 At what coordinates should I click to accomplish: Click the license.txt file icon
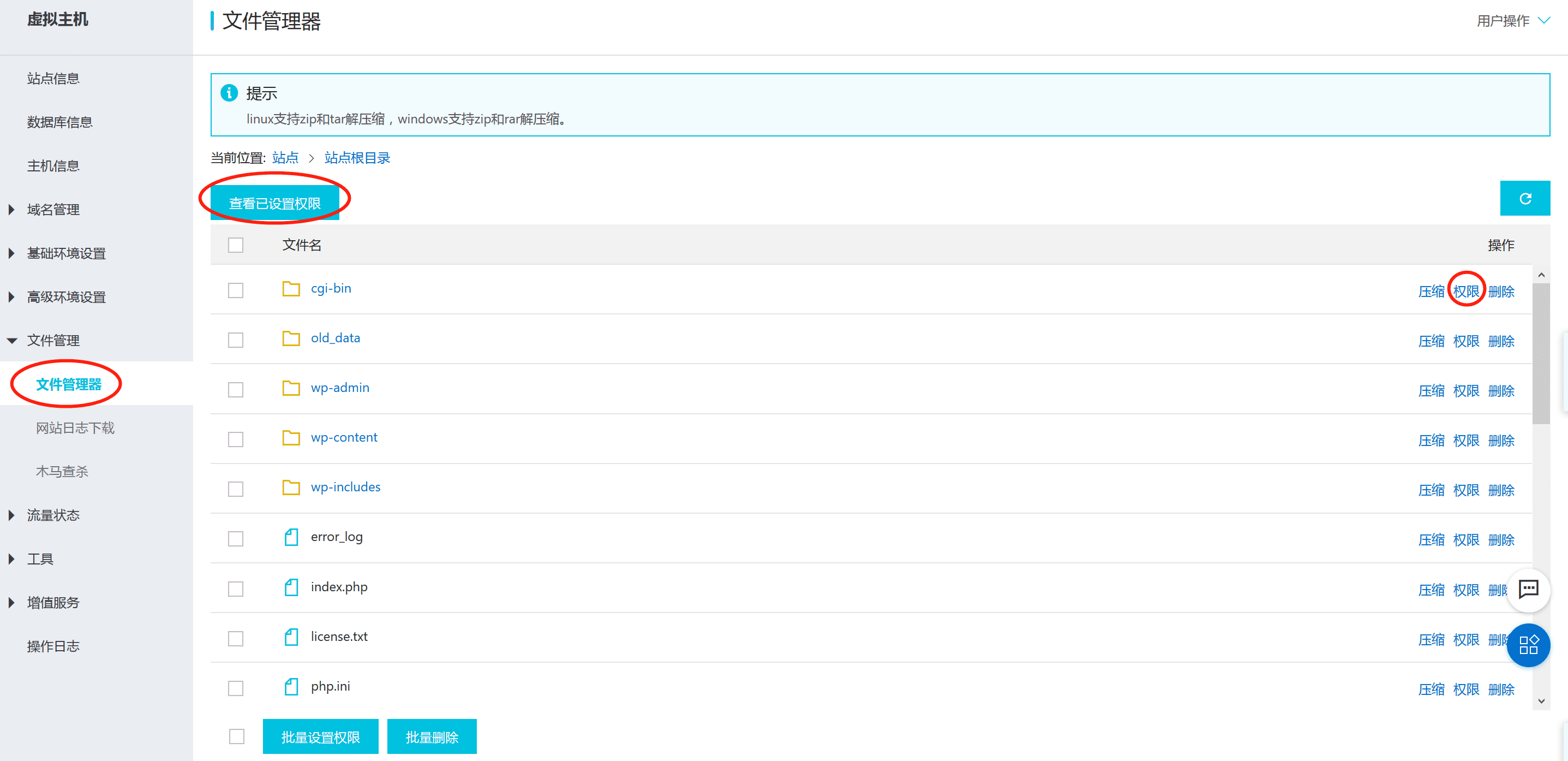tap(291, 637)
